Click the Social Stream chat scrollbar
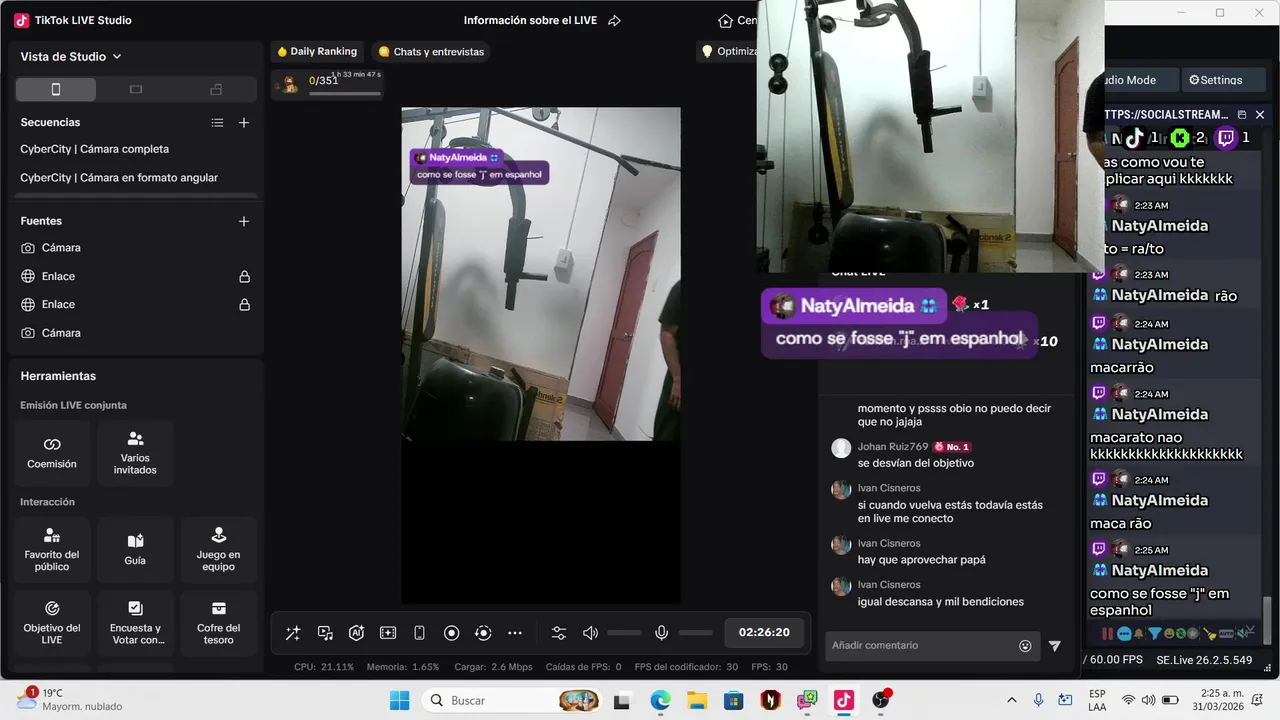 click(1268, 620)
